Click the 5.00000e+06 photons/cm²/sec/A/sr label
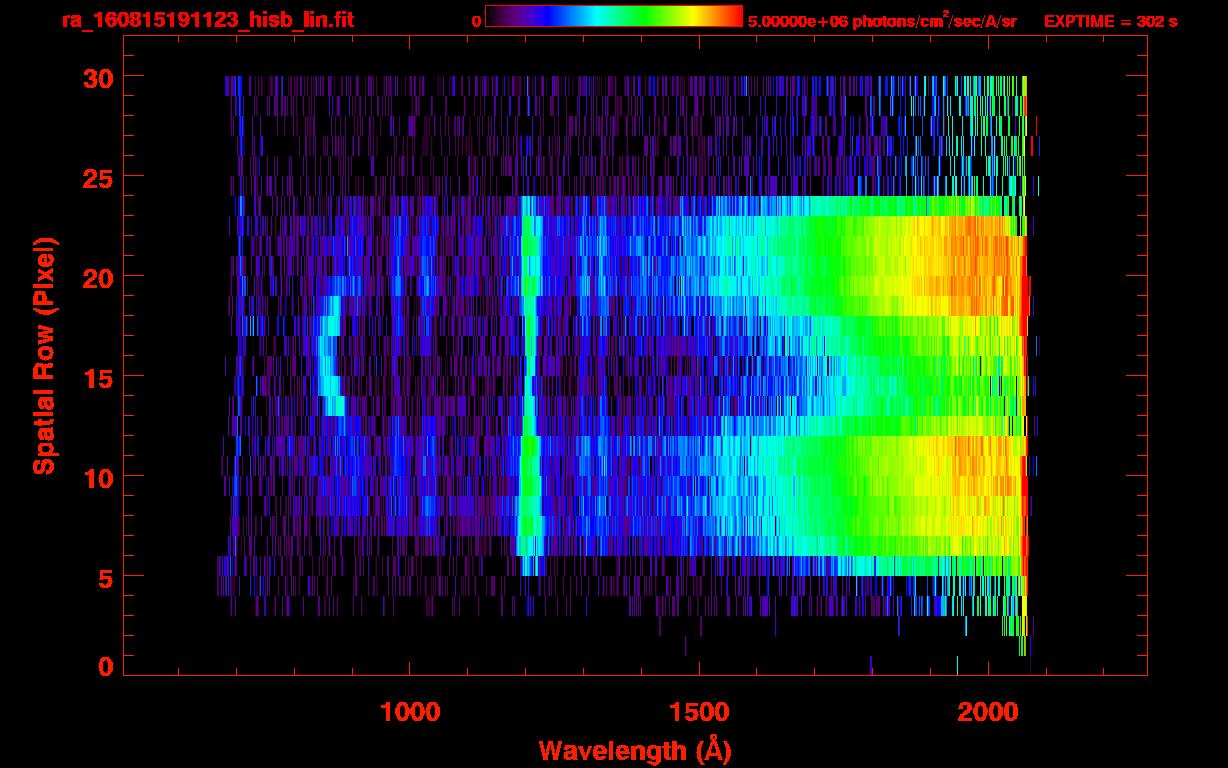Image resolution: width=1228 pixels, height=768 pixels. pyautogui.click(x=882, y=21)
